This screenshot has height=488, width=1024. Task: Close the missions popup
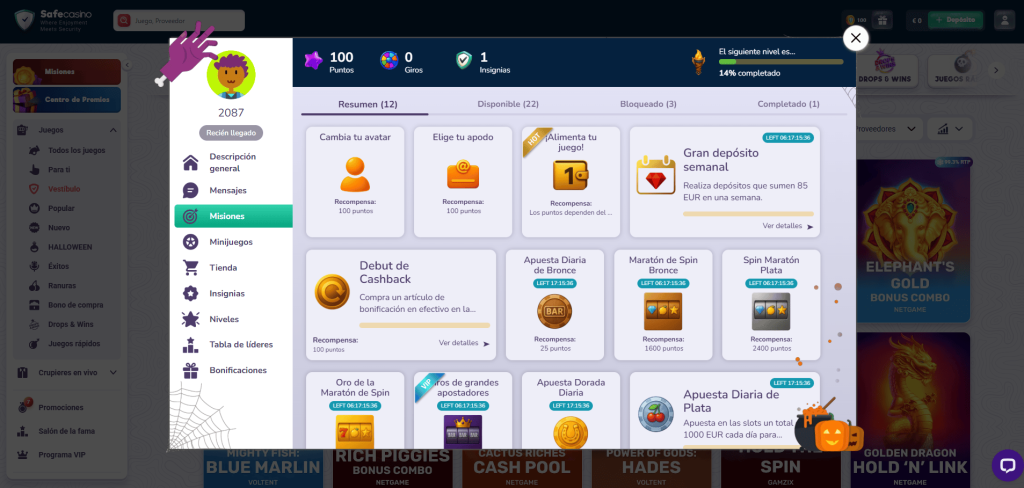pos(856,38)
